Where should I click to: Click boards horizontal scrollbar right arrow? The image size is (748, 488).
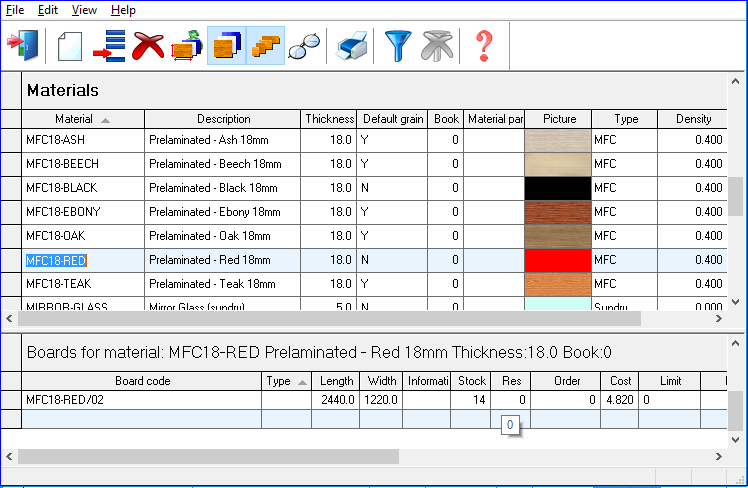[719, 457]
